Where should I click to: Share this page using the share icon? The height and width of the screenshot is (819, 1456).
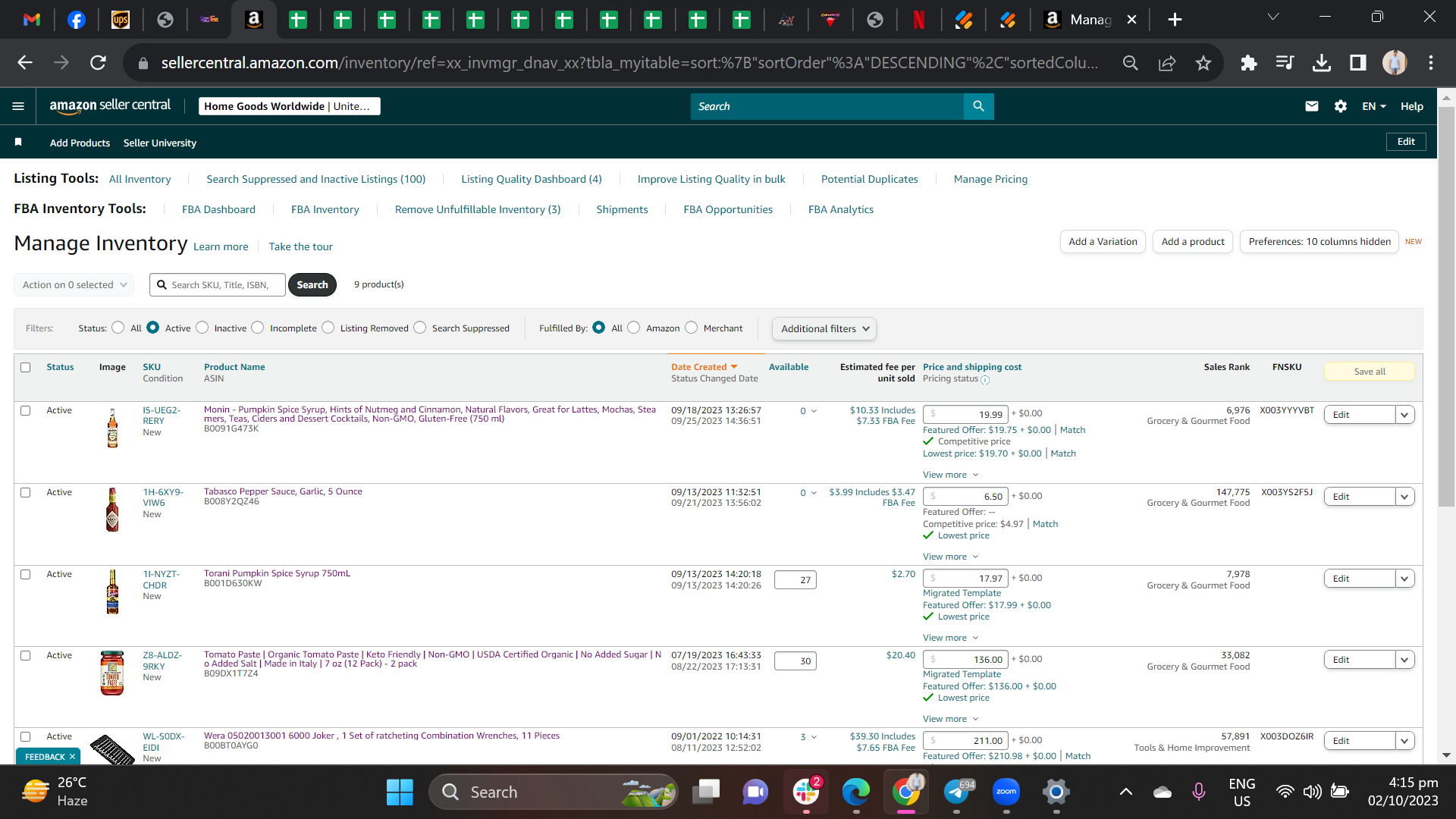tap(1166, 63)
